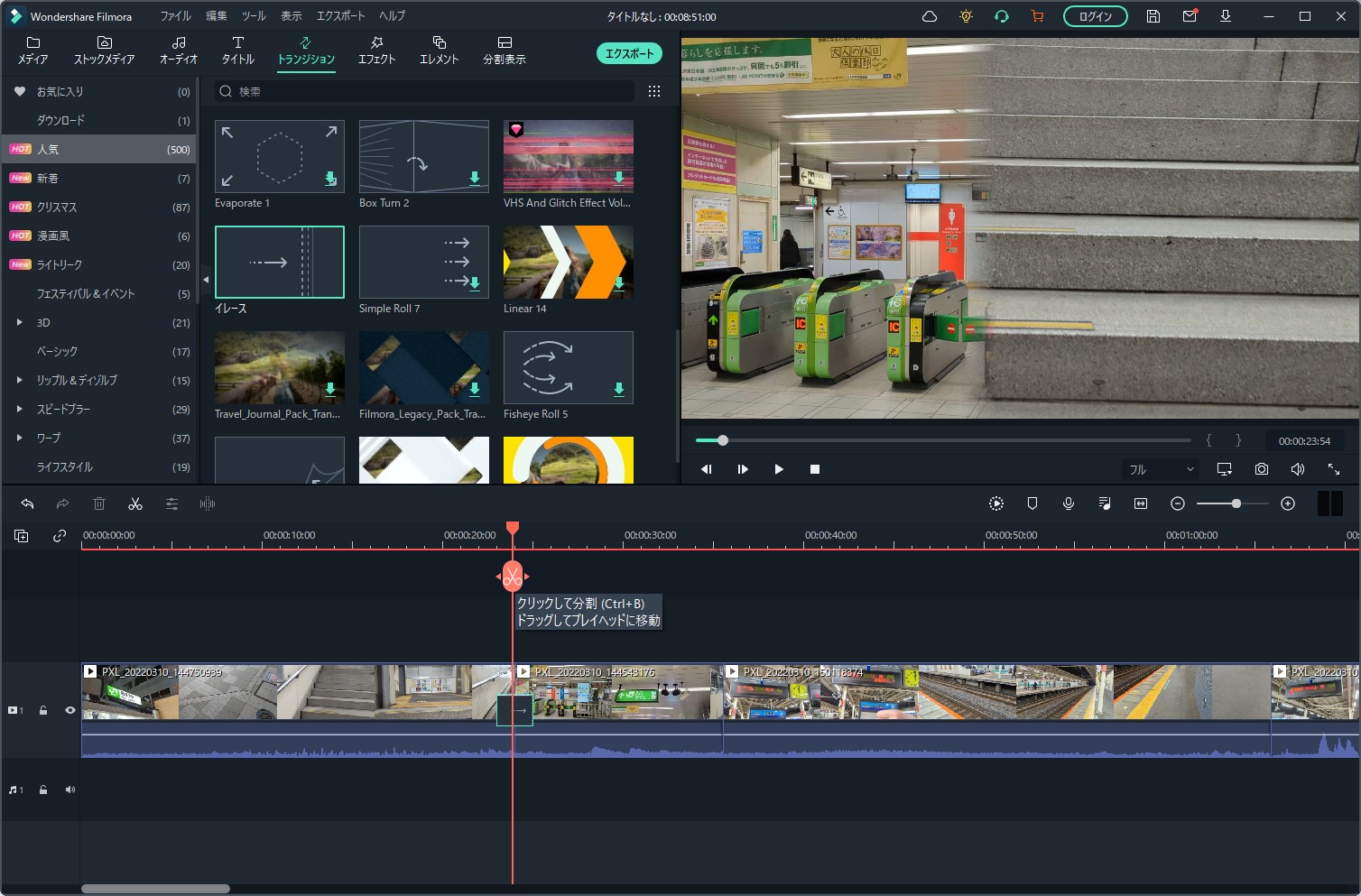Click the scissors split icon in timeline toolbar
This screenshot has height=896, width=1361.
tap(135, 503)
